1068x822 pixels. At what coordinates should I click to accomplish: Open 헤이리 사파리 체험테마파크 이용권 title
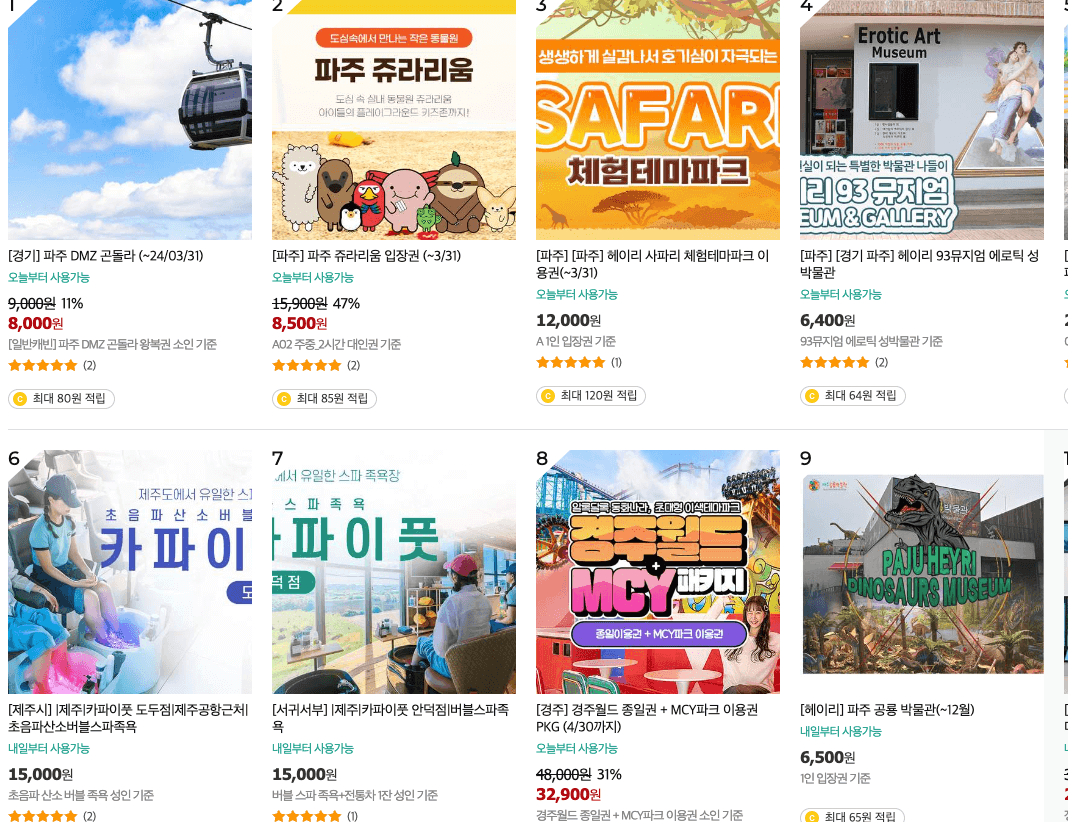(x=653, y=264)
